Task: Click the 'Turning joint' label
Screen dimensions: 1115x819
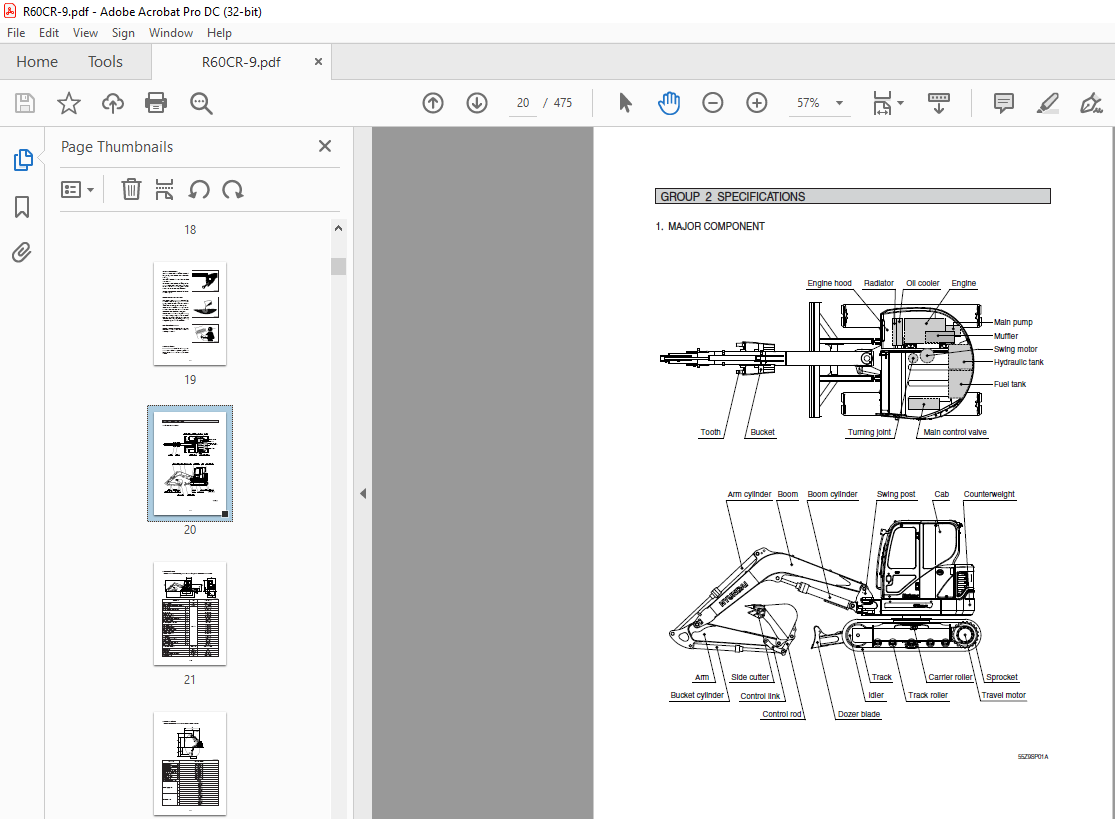Action: (869, 432)
